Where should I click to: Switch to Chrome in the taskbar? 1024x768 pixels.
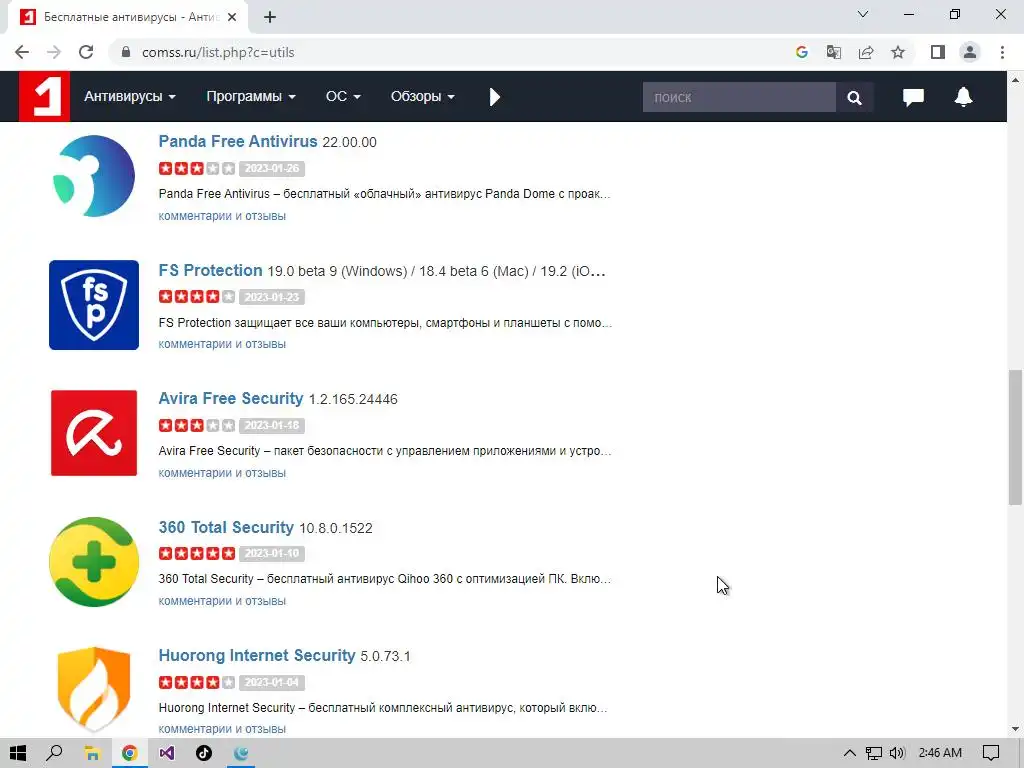(129, 754)
